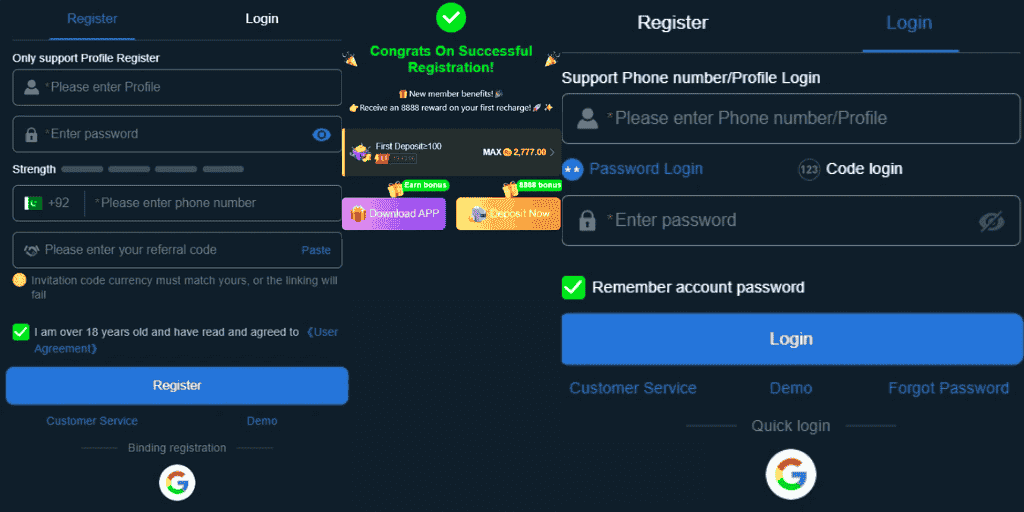Show password with the blue eye icon
Viewport: 1024px width, 512px height.
tap(321, 135)
